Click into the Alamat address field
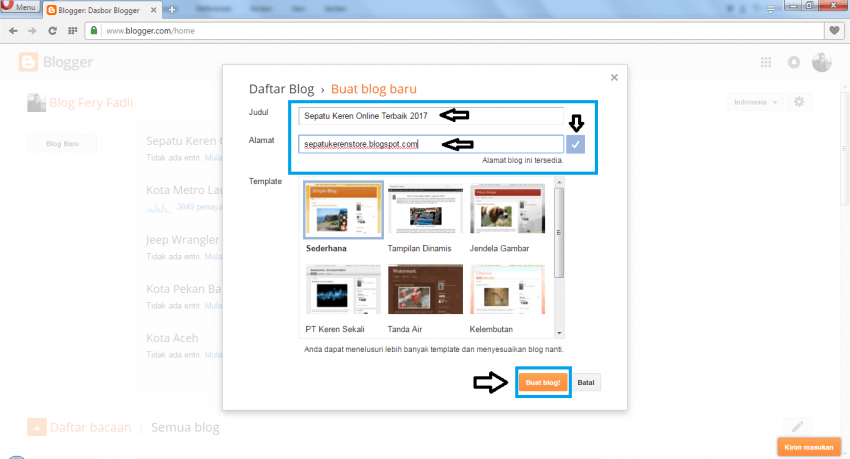 click(431, 144)
